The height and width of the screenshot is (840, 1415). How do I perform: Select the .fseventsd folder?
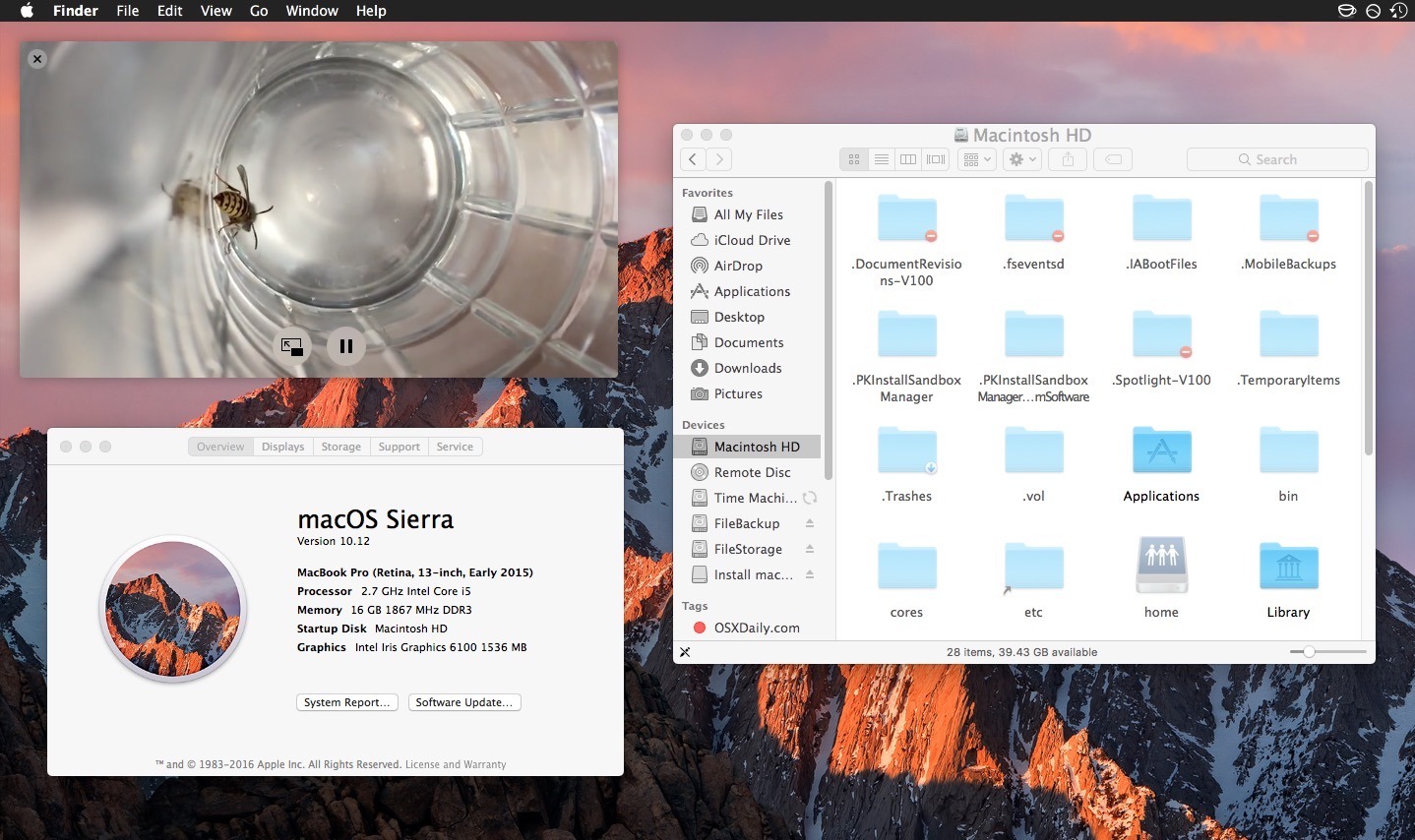[x=1033, y=218]
